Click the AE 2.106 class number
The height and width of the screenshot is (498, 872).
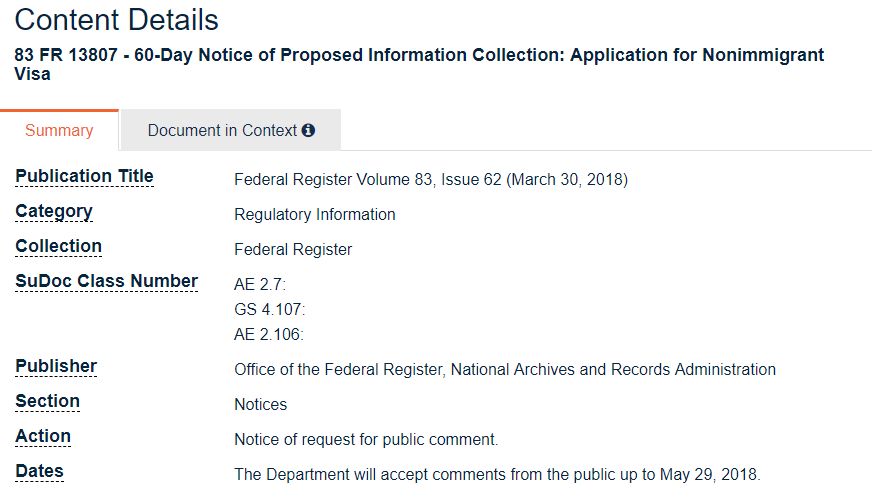(268, 335)
